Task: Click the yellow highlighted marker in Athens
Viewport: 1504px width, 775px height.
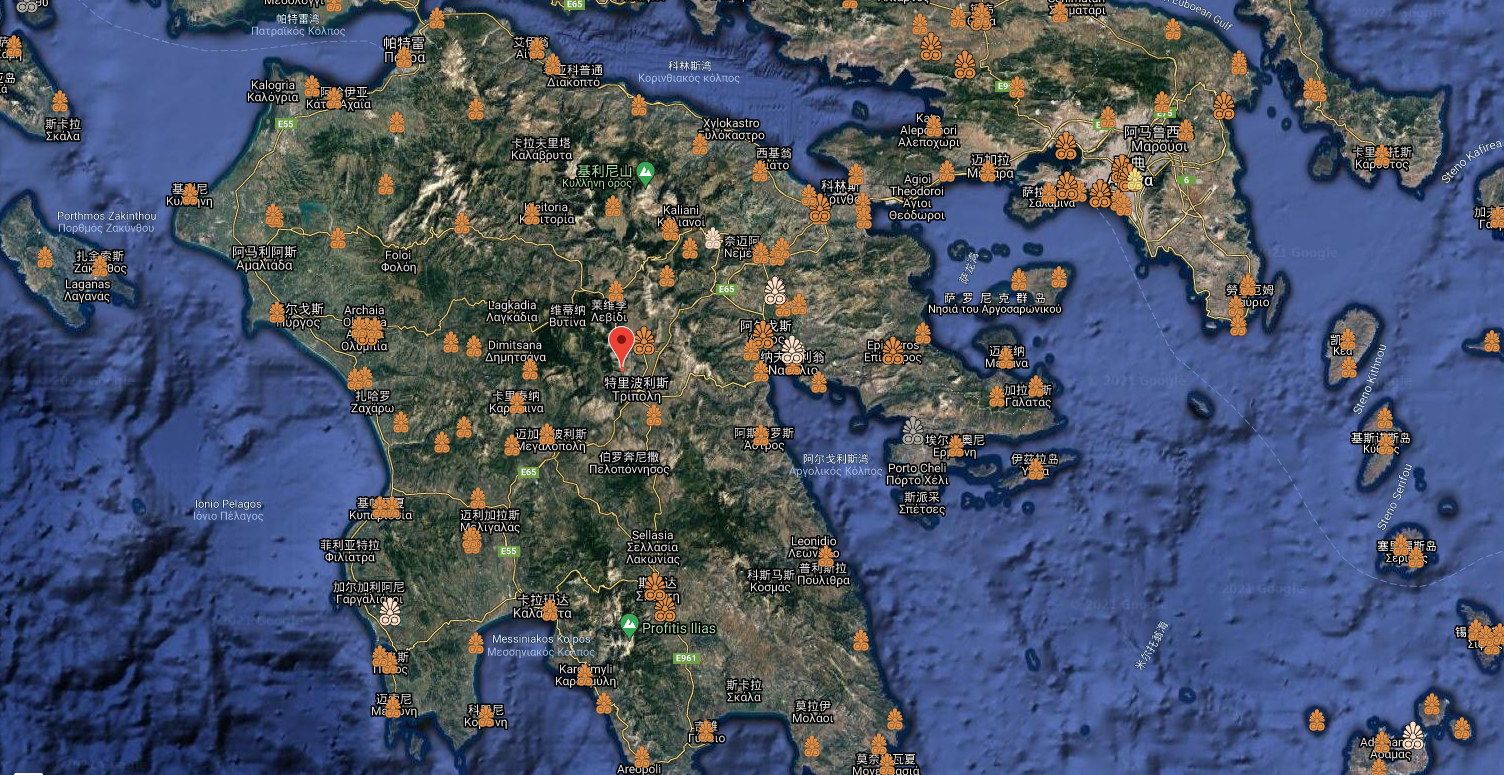Action: click(1133, 180)
